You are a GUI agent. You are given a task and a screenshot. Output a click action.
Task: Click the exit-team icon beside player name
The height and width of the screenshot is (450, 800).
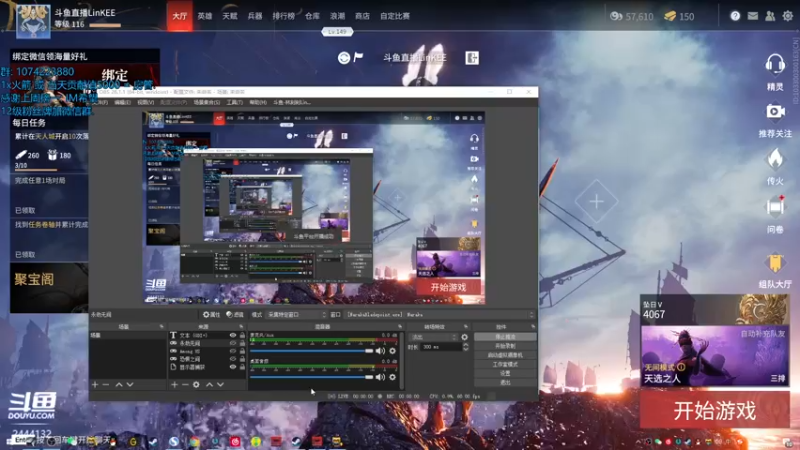pos(472,58)
